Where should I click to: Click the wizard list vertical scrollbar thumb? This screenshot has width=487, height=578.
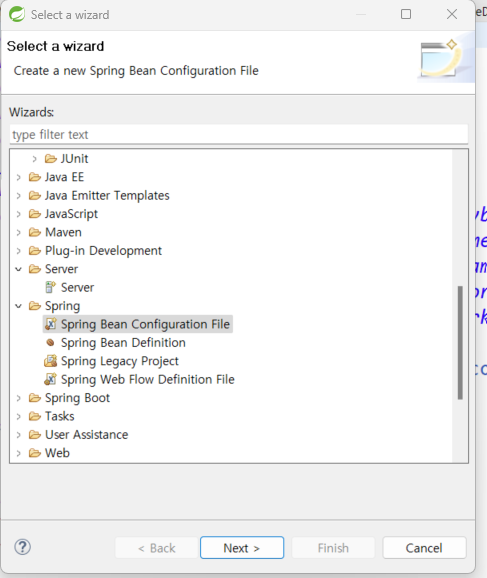pyautogui.click(x=460, y=342)
